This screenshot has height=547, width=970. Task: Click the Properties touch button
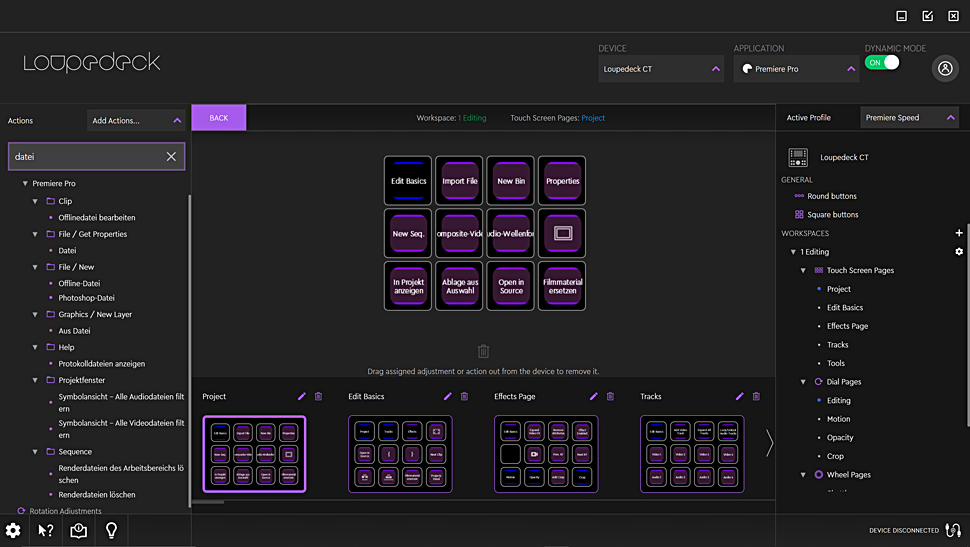point(562,181)
